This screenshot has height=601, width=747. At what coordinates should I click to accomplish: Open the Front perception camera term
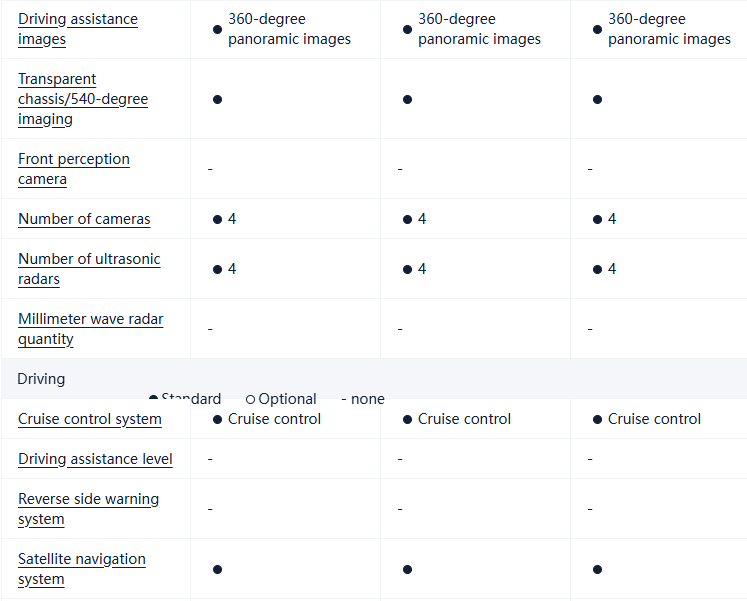point(74,169)
